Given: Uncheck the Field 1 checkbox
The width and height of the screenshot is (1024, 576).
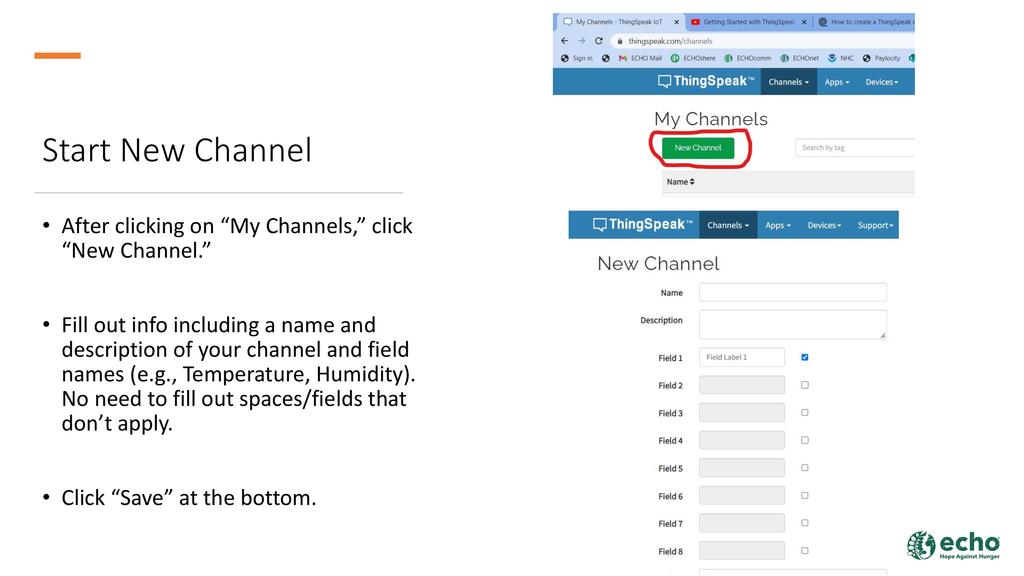Looking at the screenshot, I should (805, 357).
